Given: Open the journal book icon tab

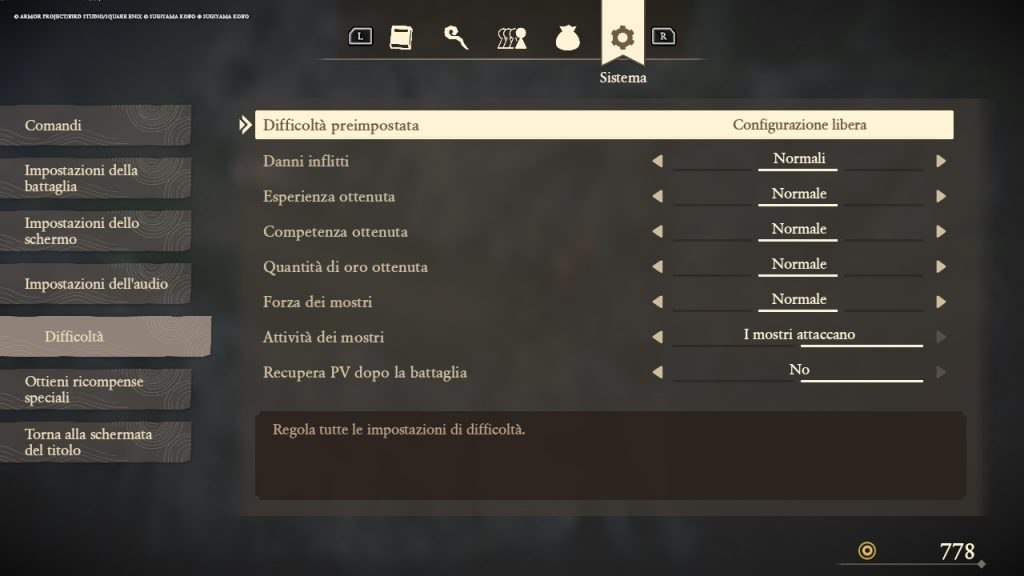Looking at the screenshot, I should pos(401,38).
